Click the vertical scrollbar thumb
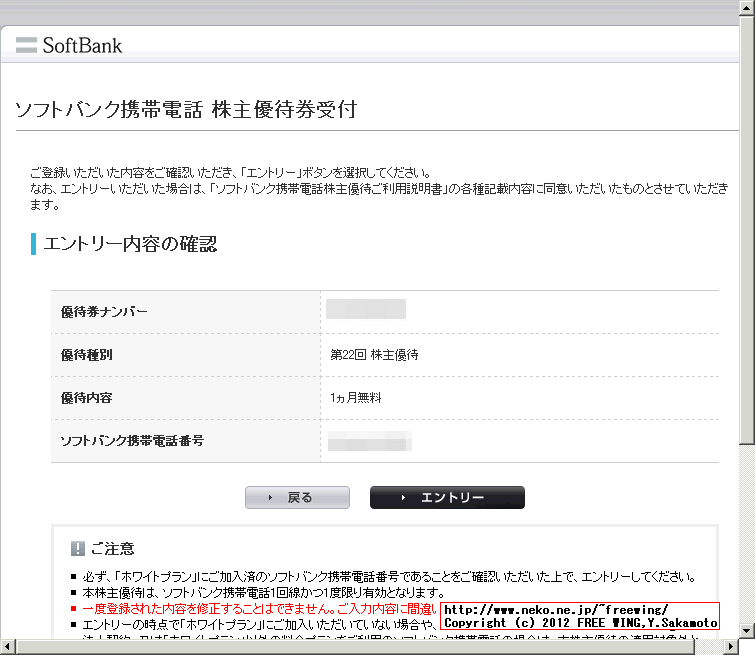 coord(747,230)
